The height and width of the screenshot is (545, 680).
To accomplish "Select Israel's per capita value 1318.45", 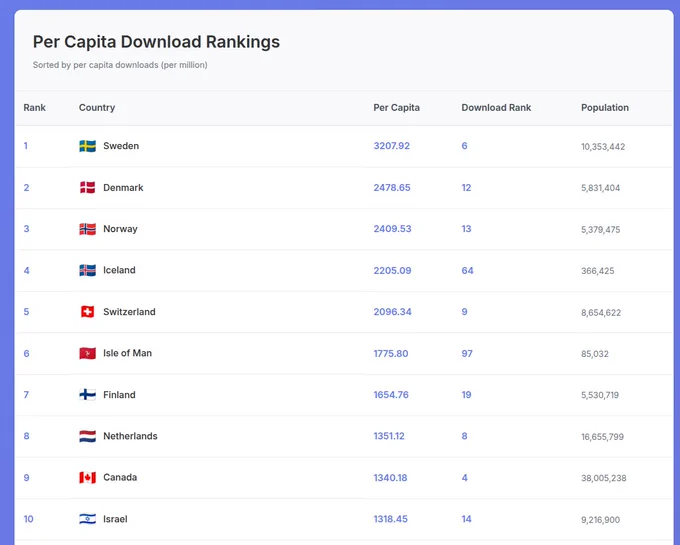I will (391, 520).
